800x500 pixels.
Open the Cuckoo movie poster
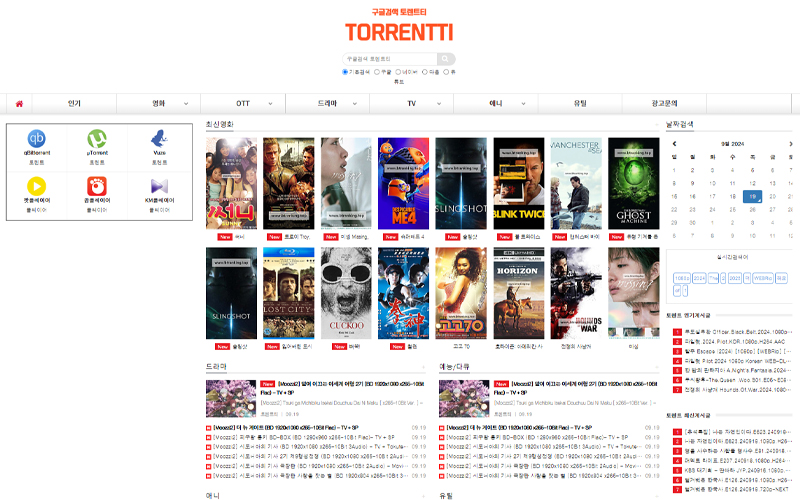click(x=346, y=293)
